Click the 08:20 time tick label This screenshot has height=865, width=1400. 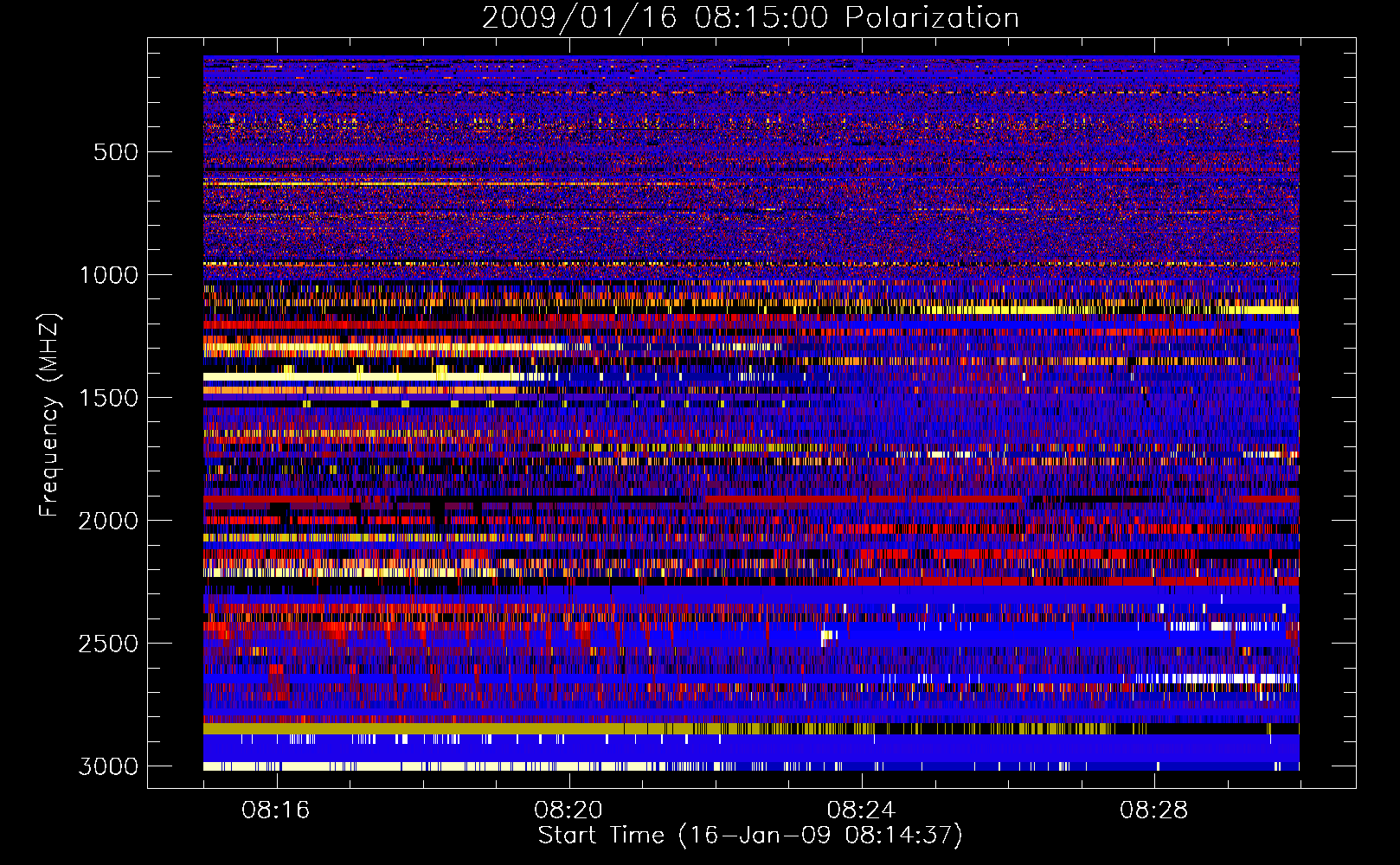tap(568, 811)
